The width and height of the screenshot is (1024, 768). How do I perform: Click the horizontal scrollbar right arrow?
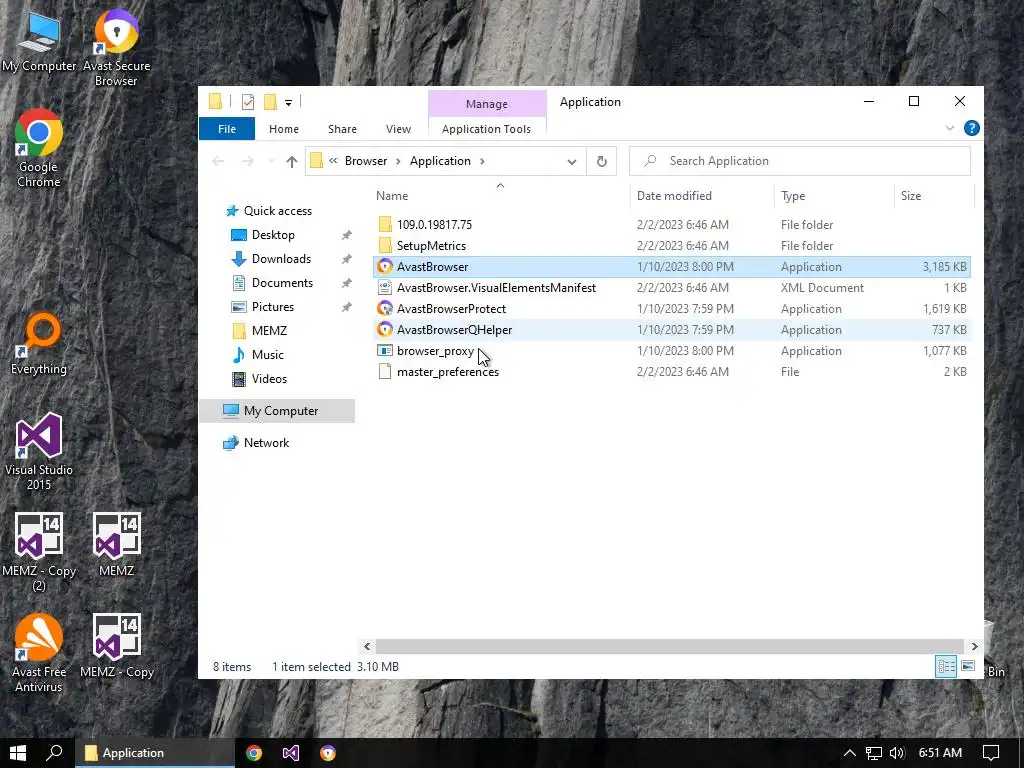974,647
